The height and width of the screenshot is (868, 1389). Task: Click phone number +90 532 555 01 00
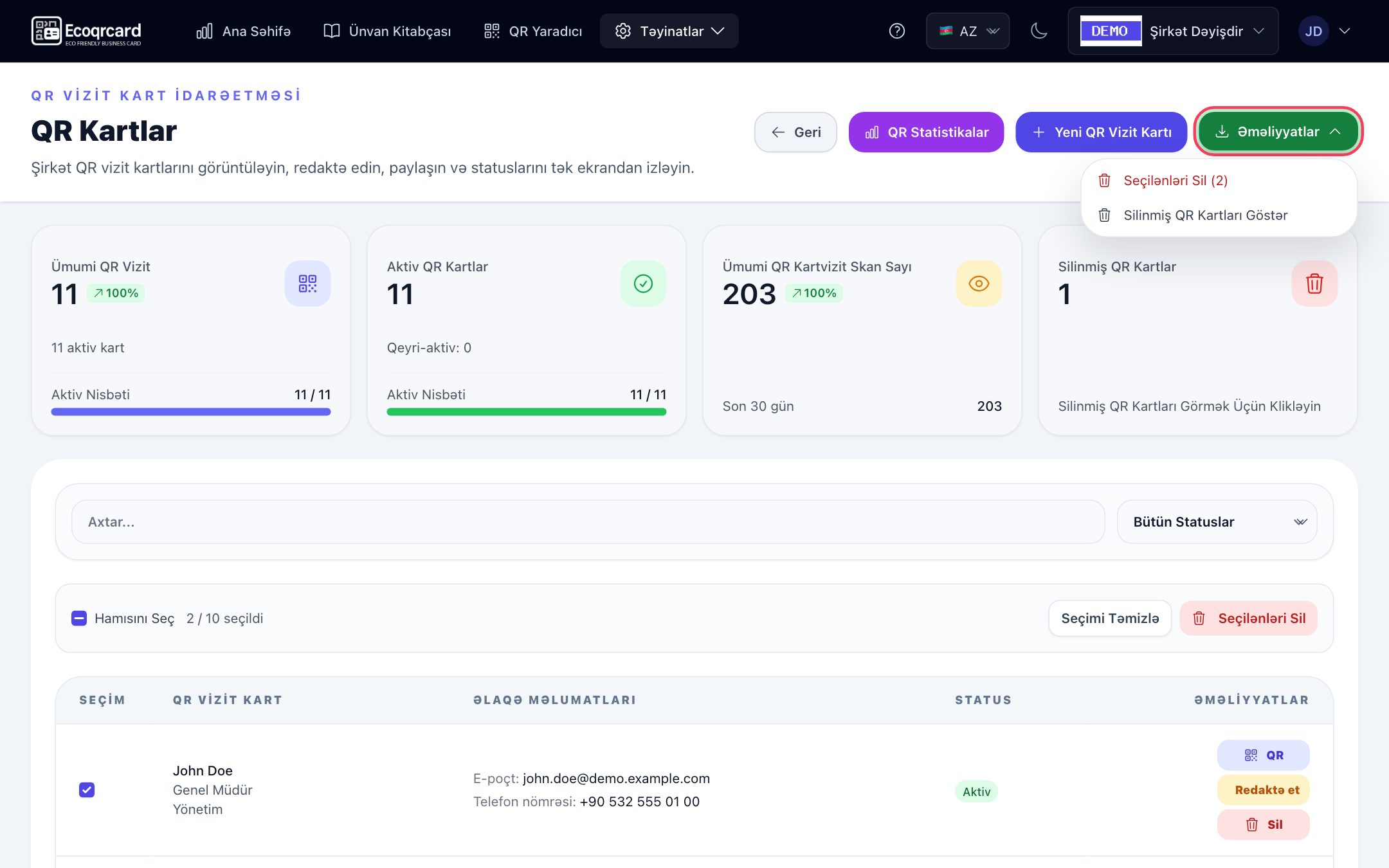[x=640, y=802]
